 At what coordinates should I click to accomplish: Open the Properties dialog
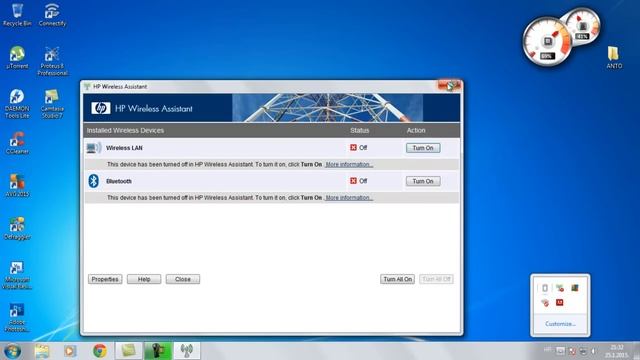[x=105, y=279]
